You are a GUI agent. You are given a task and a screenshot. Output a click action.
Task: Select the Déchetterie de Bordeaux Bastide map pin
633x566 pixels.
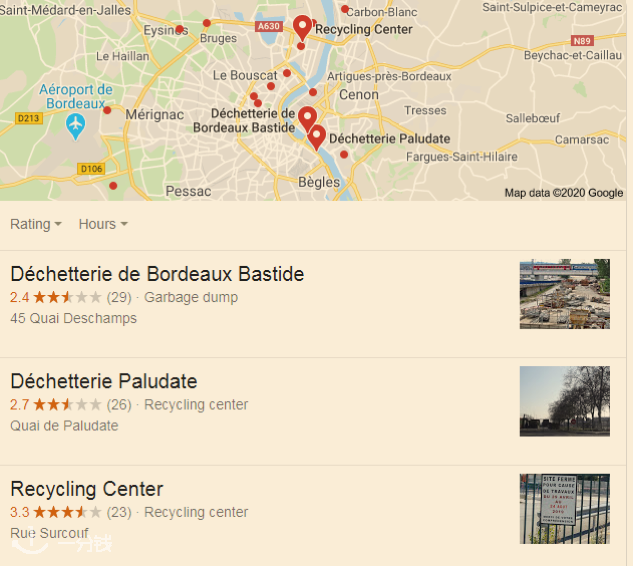pos(307,118)
